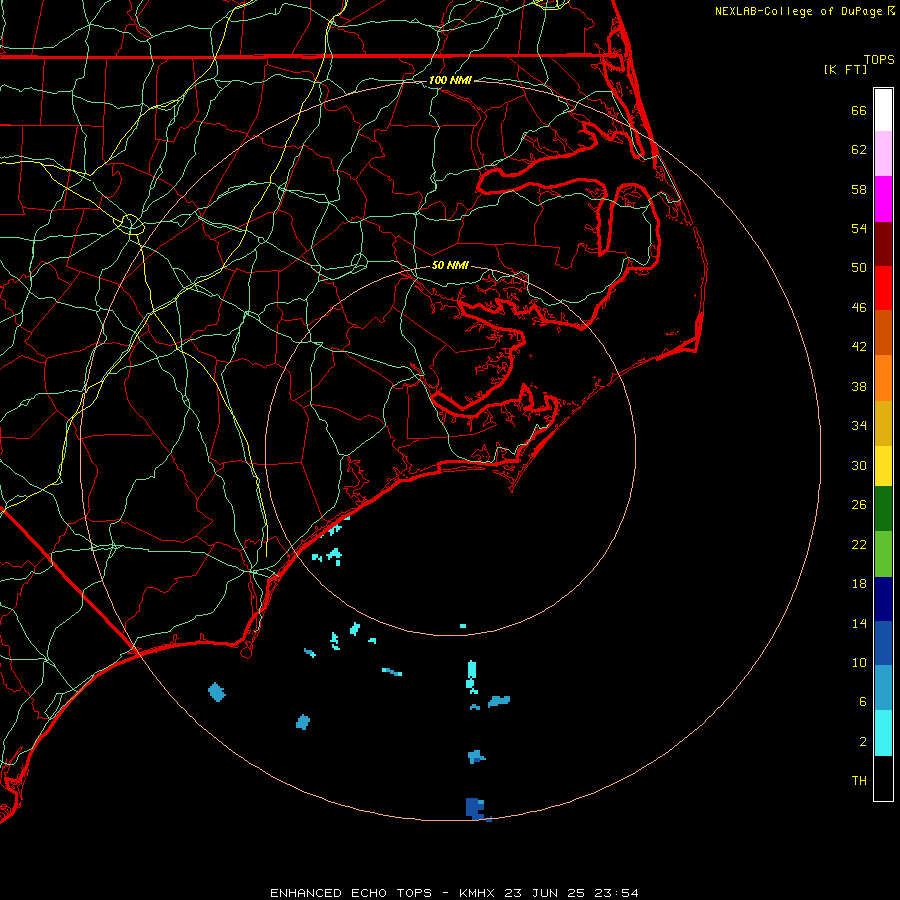Select the white swatch in the legend

point(883,110)
